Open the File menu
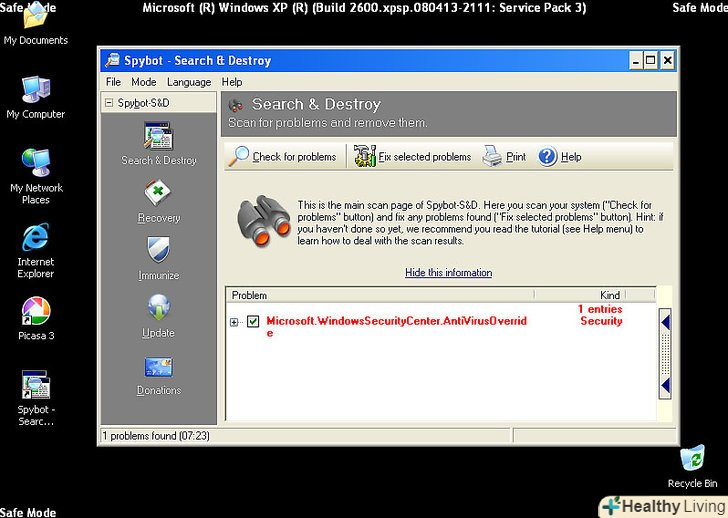The width and height of the screenshot is (728, 518). [113, 82]
